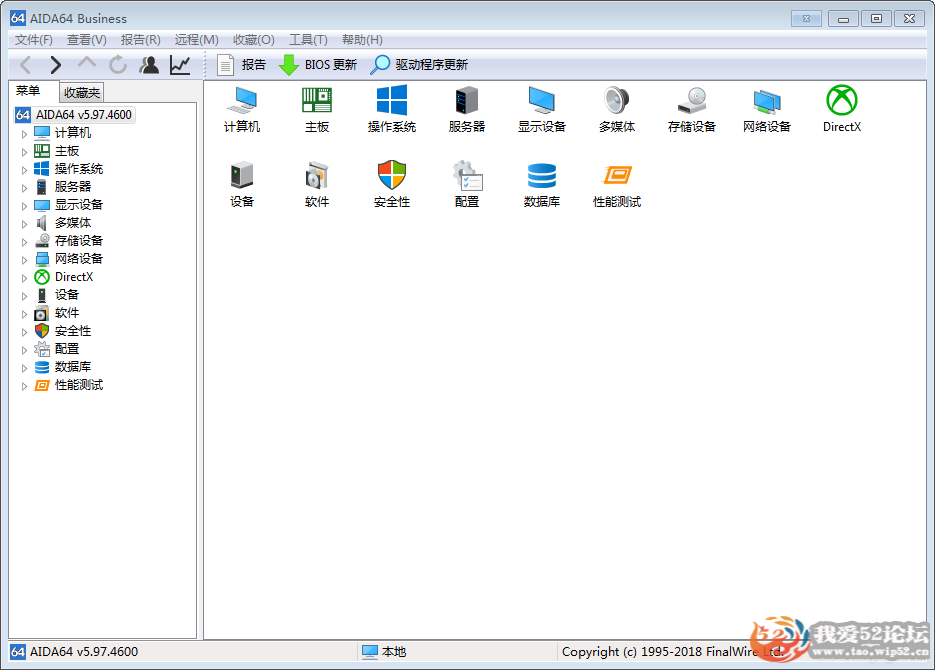Open the 文件(F) menu
Viewport: 935px width, 670px height.
click(33, 39)
